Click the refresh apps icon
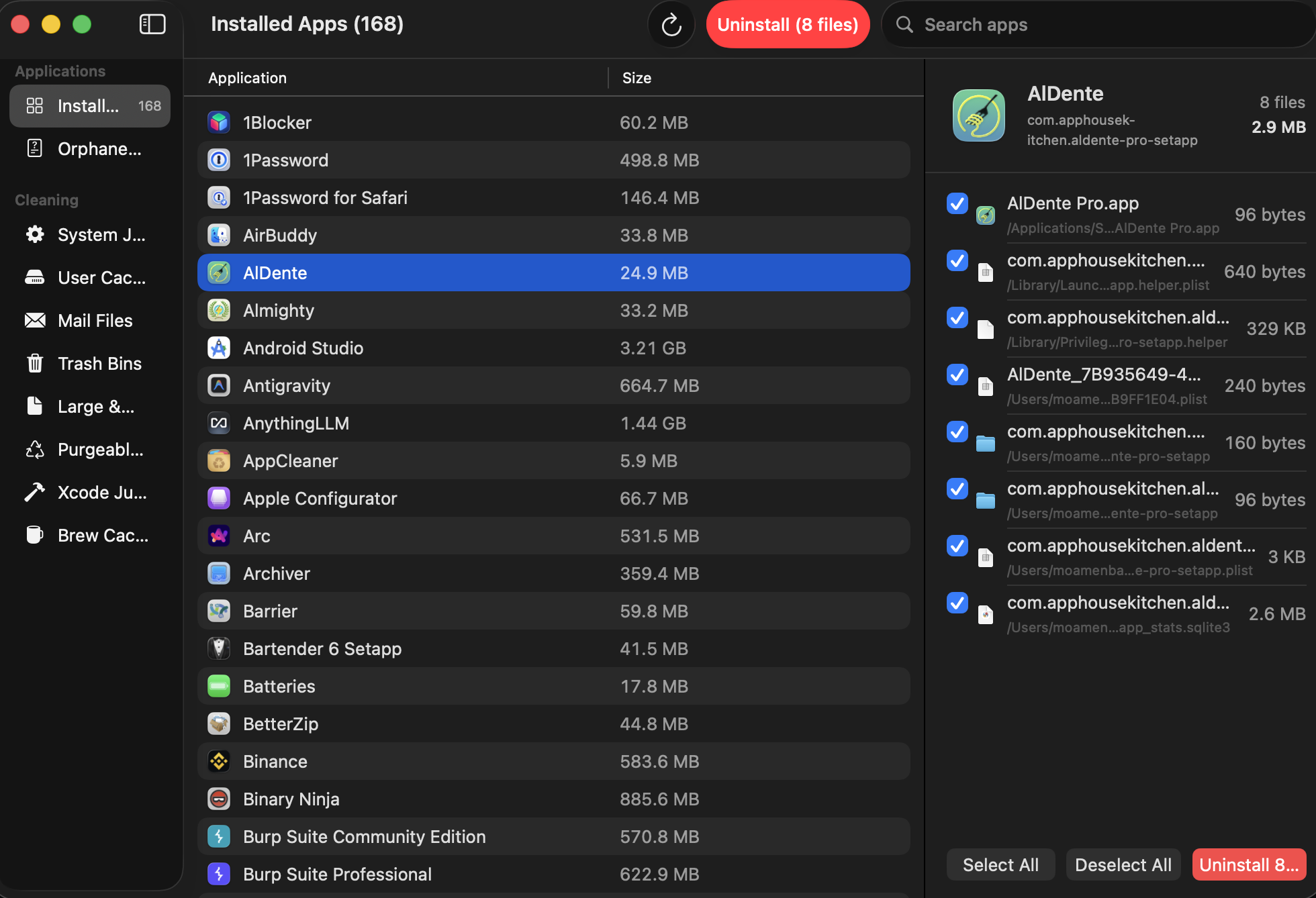The image size is (1316, 898). pos(671,24)
